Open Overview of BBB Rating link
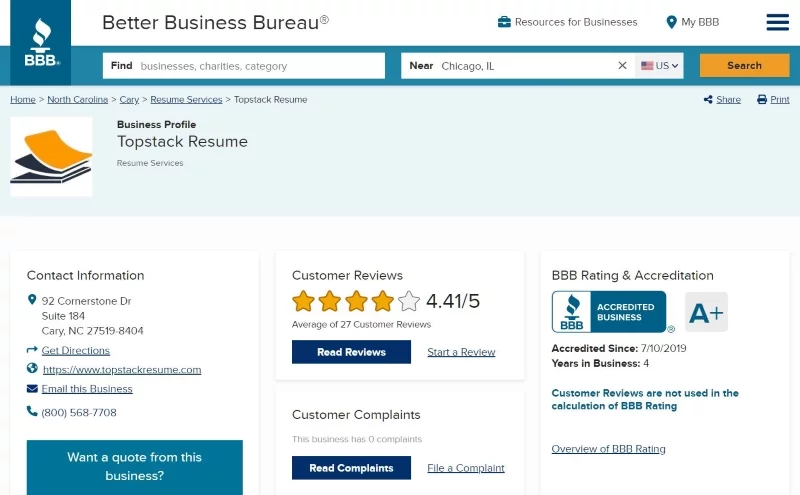The height and width of the screenshot is (495, 800). point(608,449)
